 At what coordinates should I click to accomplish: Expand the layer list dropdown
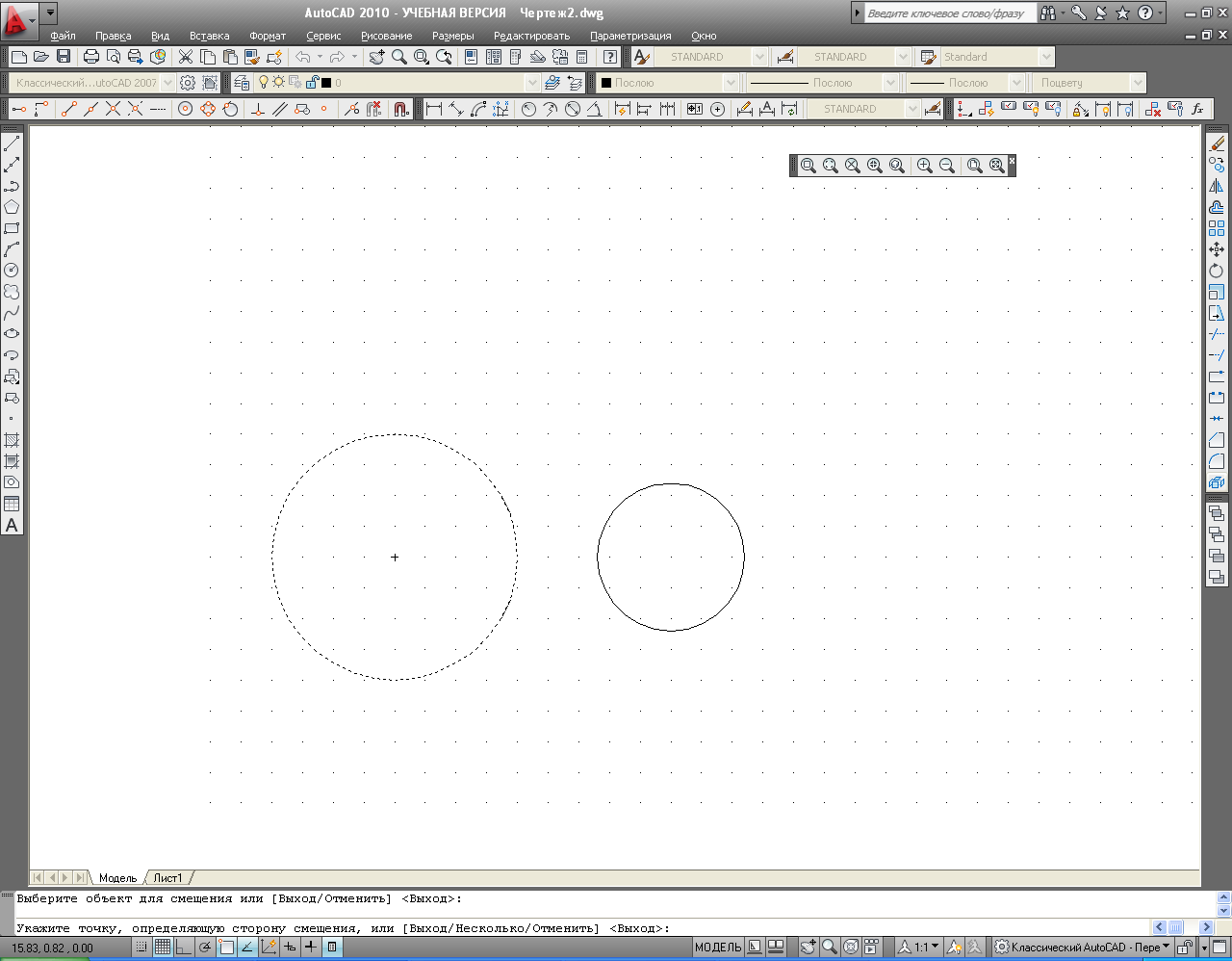(x=532, y=83)
